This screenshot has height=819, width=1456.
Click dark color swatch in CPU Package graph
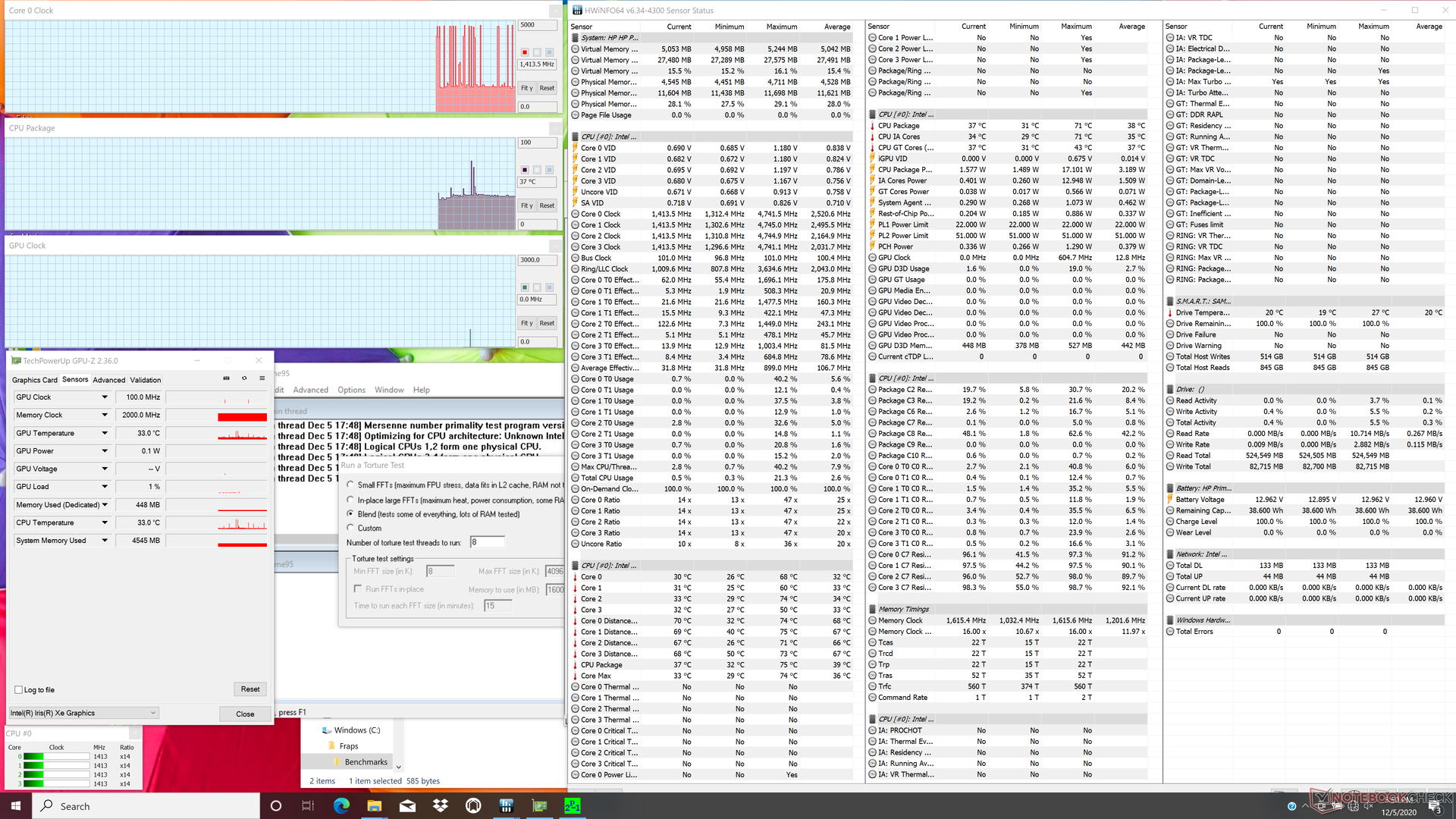pos(525,170)
